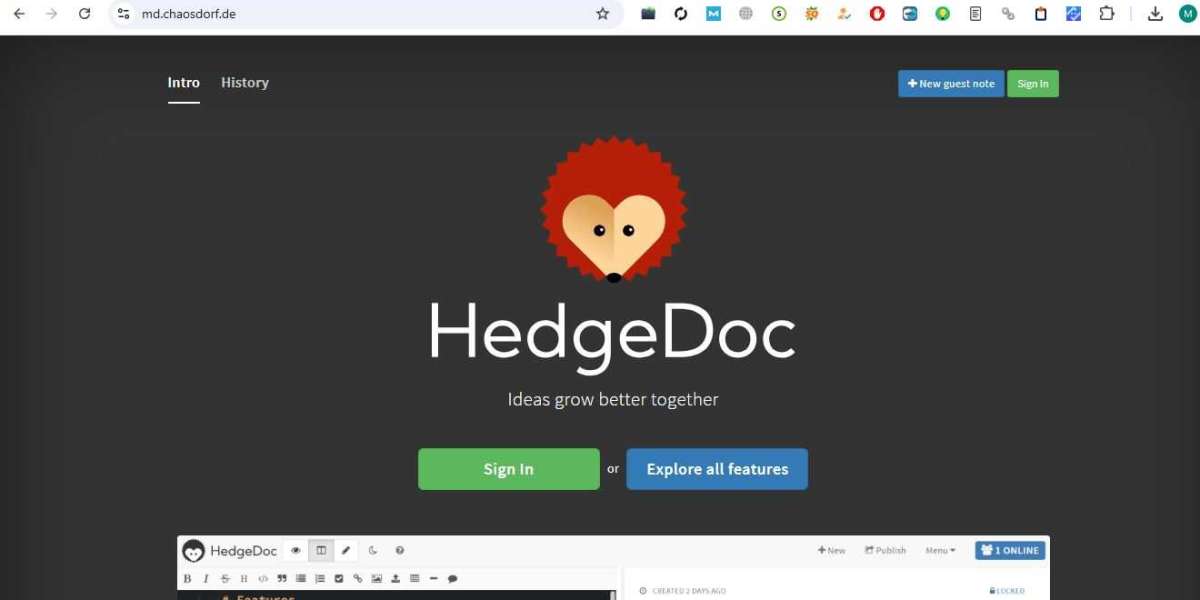
Task: Open the green circled S extension
Action: click(x=779, y=14)
